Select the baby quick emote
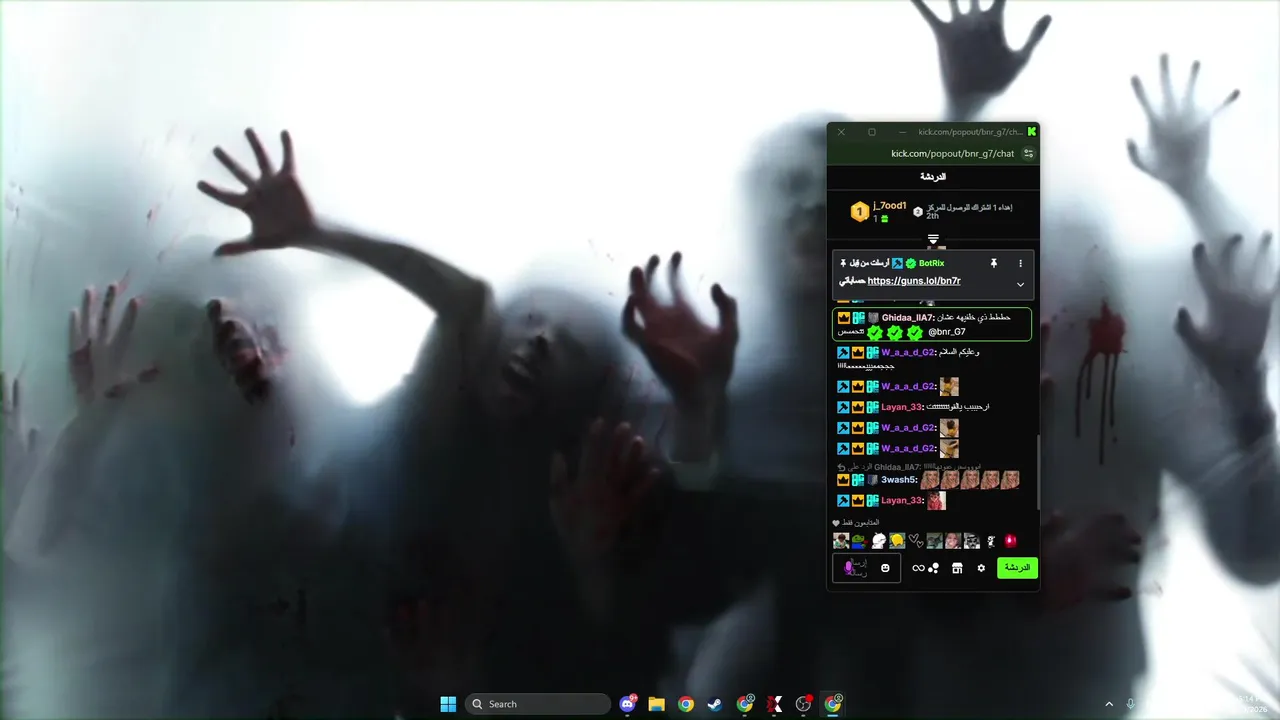 tap(841, 541)
